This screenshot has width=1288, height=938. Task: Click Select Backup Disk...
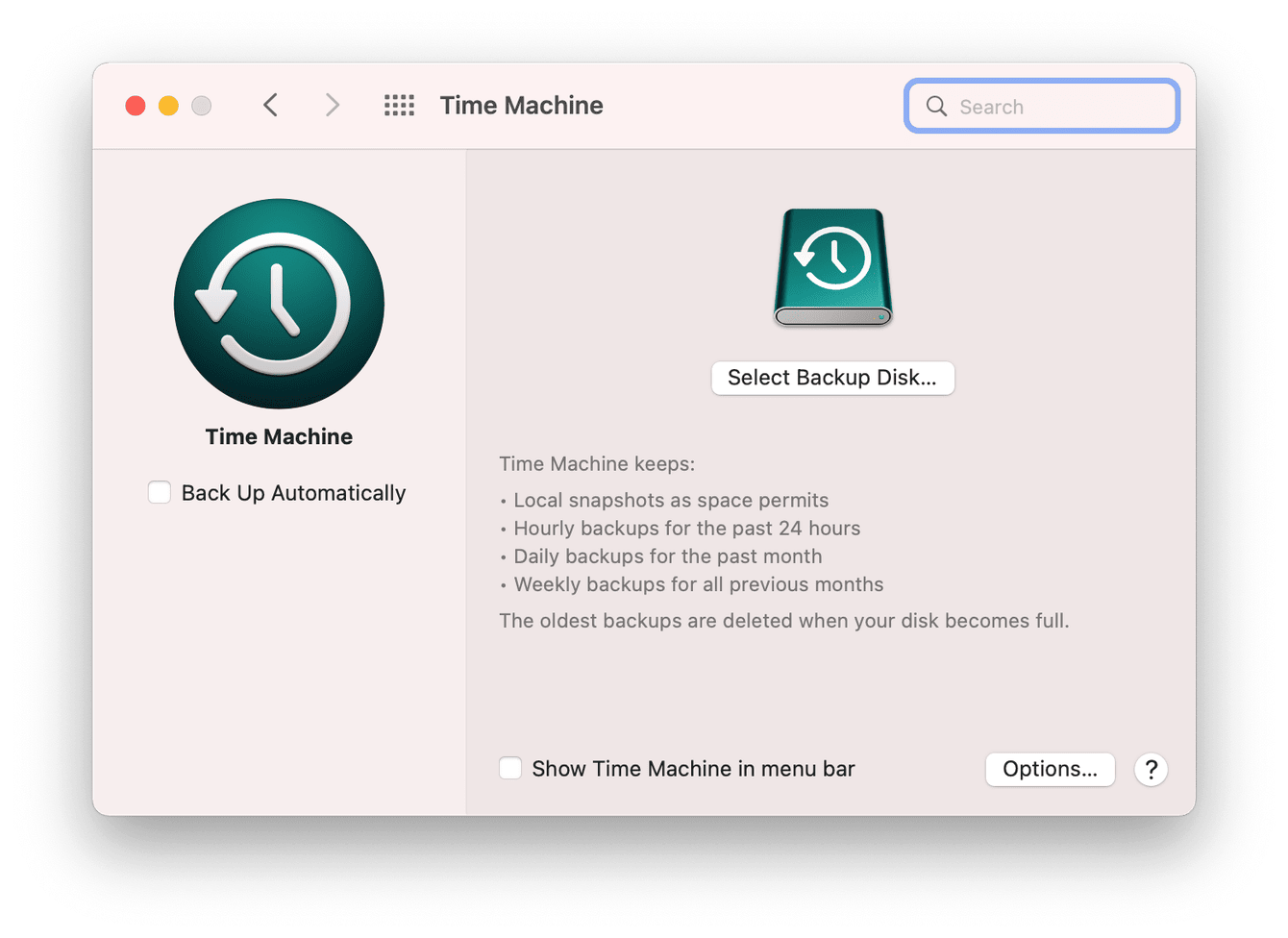tap(831, 378)
